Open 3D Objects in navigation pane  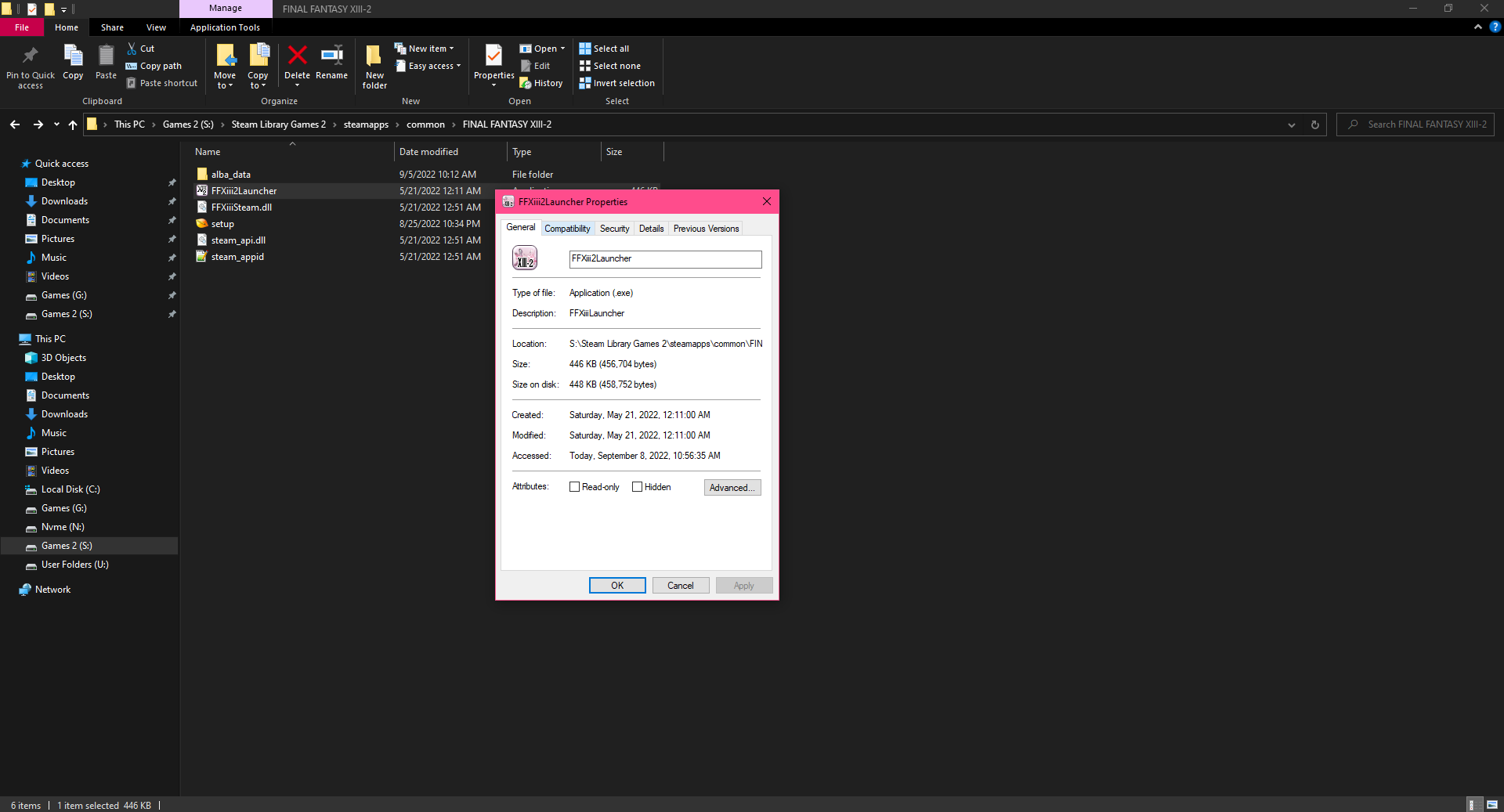(63, 358)
